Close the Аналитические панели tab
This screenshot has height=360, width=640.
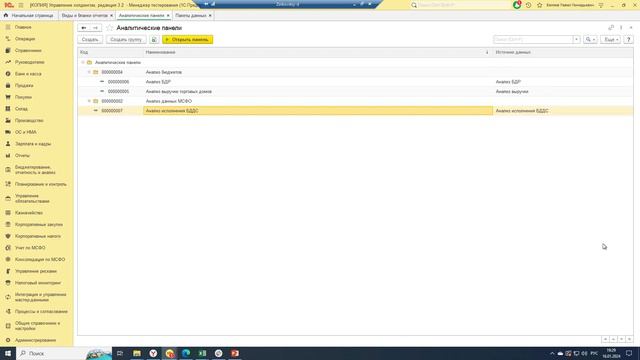click(x=168, y=16)
